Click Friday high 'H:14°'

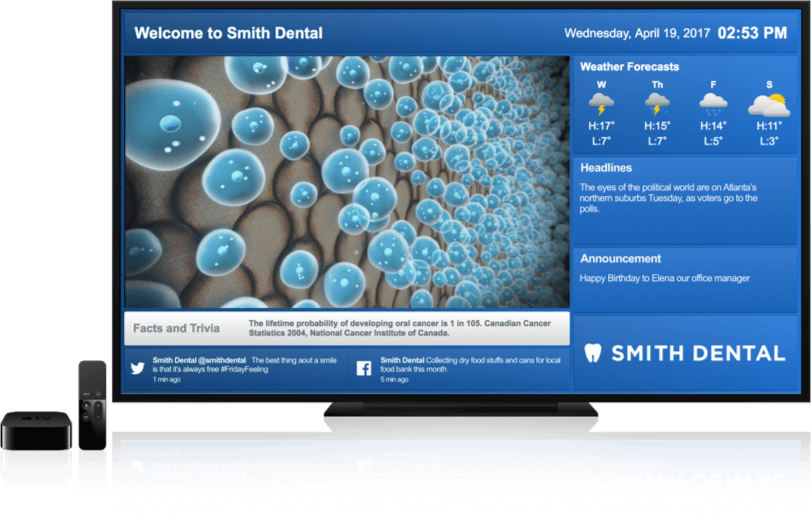713,126
